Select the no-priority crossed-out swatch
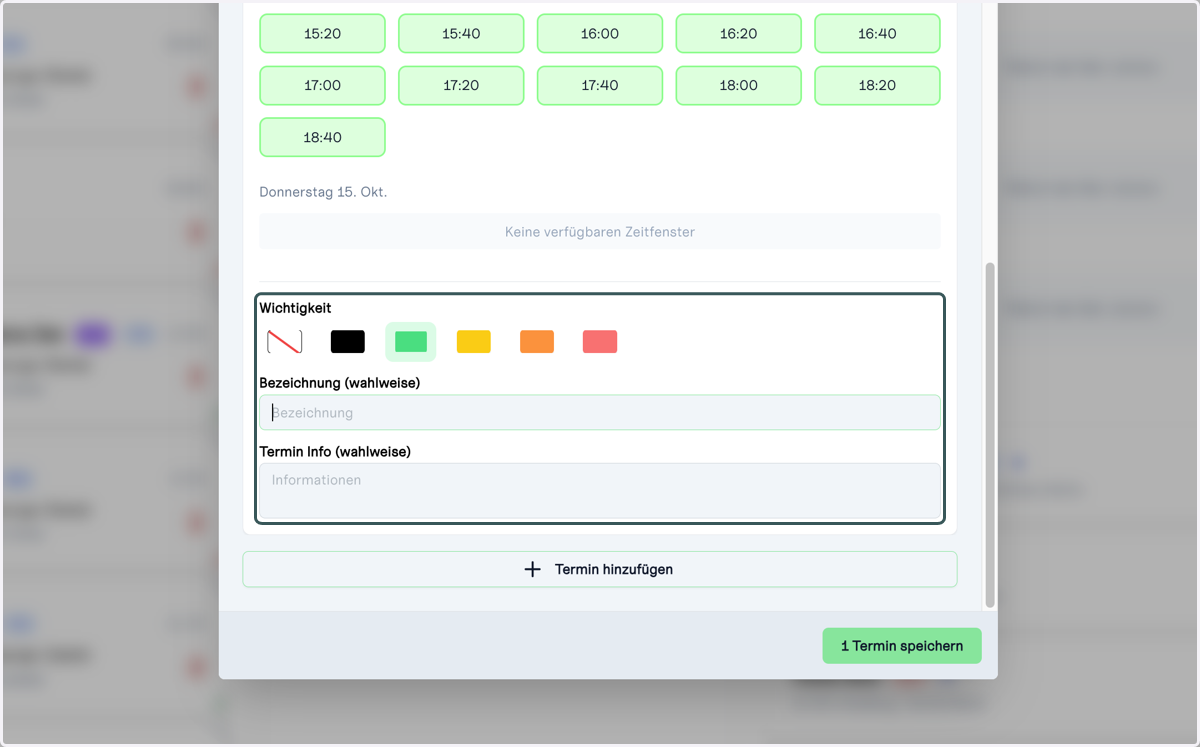The height and width of the screenshot is (747, 1200). tap(285, 342)
